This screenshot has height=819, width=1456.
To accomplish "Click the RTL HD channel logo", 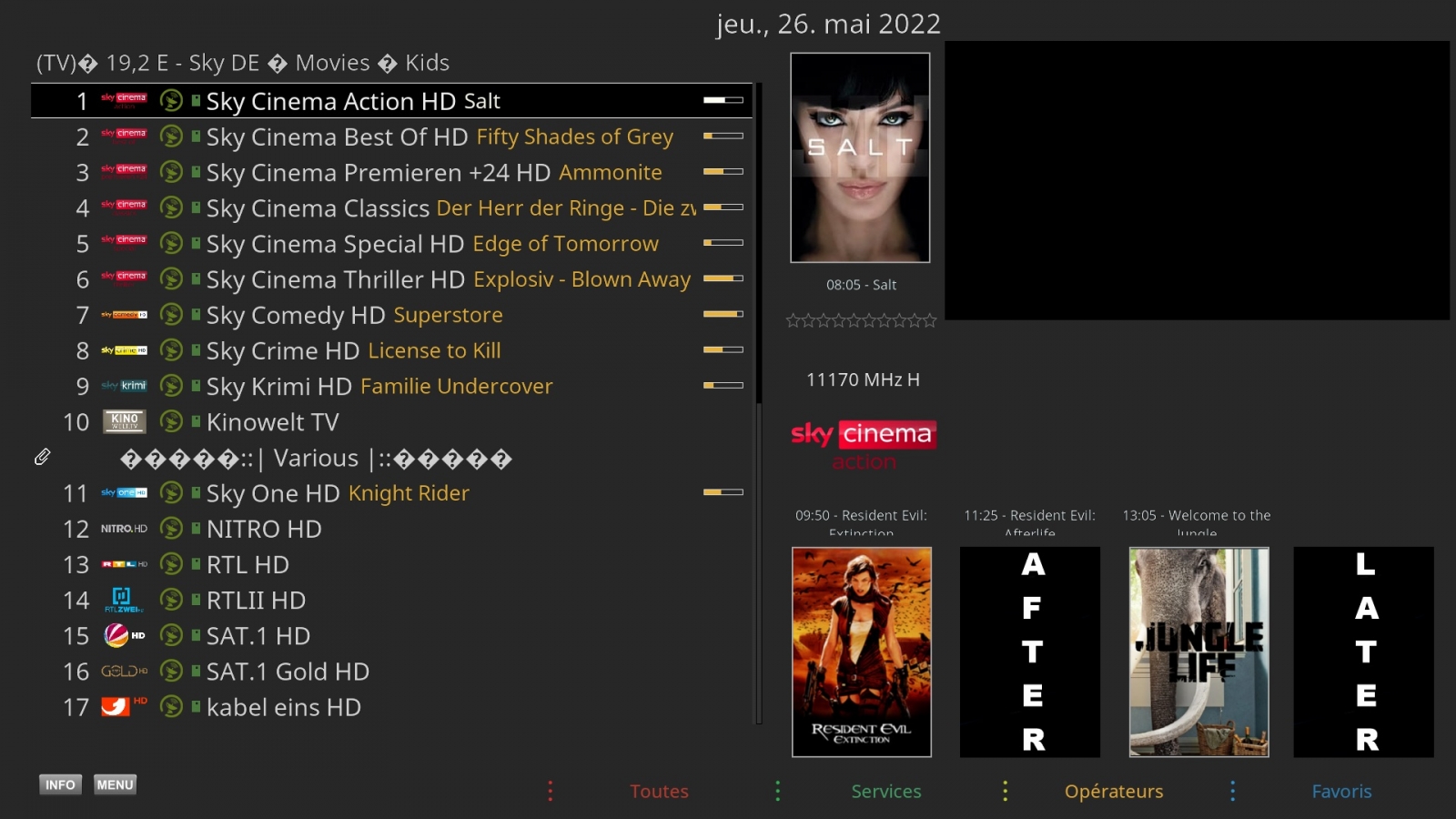I will point(124,563).
